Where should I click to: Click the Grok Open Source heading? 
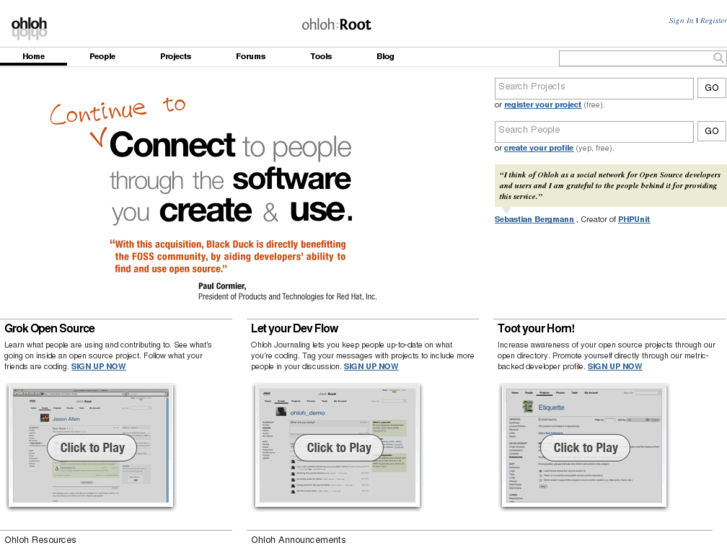[x=50, y=328]
